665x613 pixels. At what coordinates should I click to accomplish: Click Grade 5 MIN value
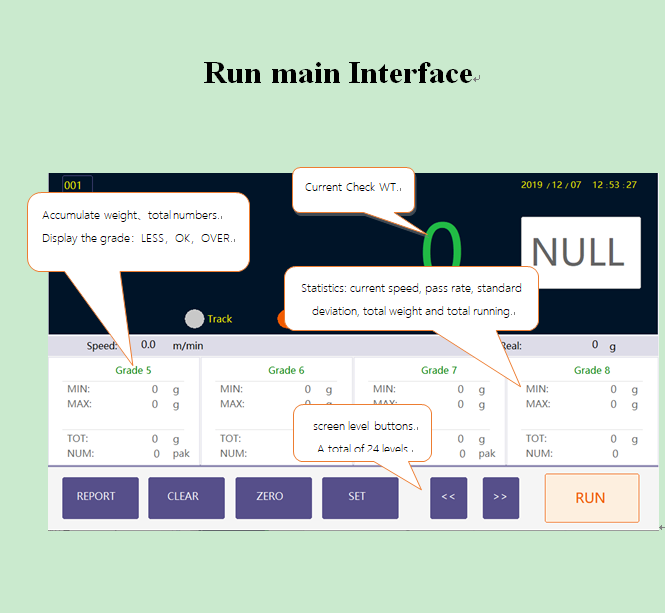[155, 389]
